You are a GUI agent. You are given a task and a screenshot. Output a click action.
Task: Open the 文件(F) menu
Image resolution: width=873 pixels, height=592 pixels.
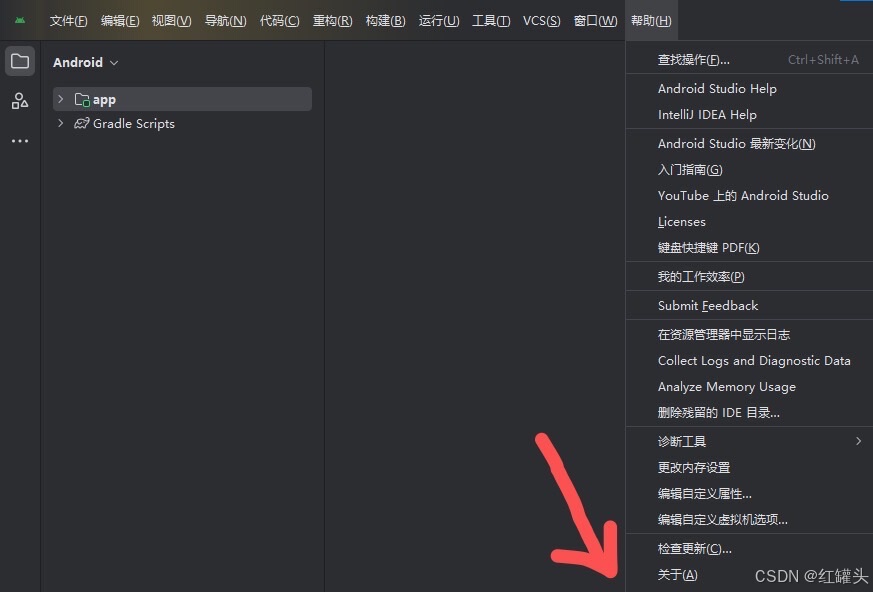(x=68, y=21)
